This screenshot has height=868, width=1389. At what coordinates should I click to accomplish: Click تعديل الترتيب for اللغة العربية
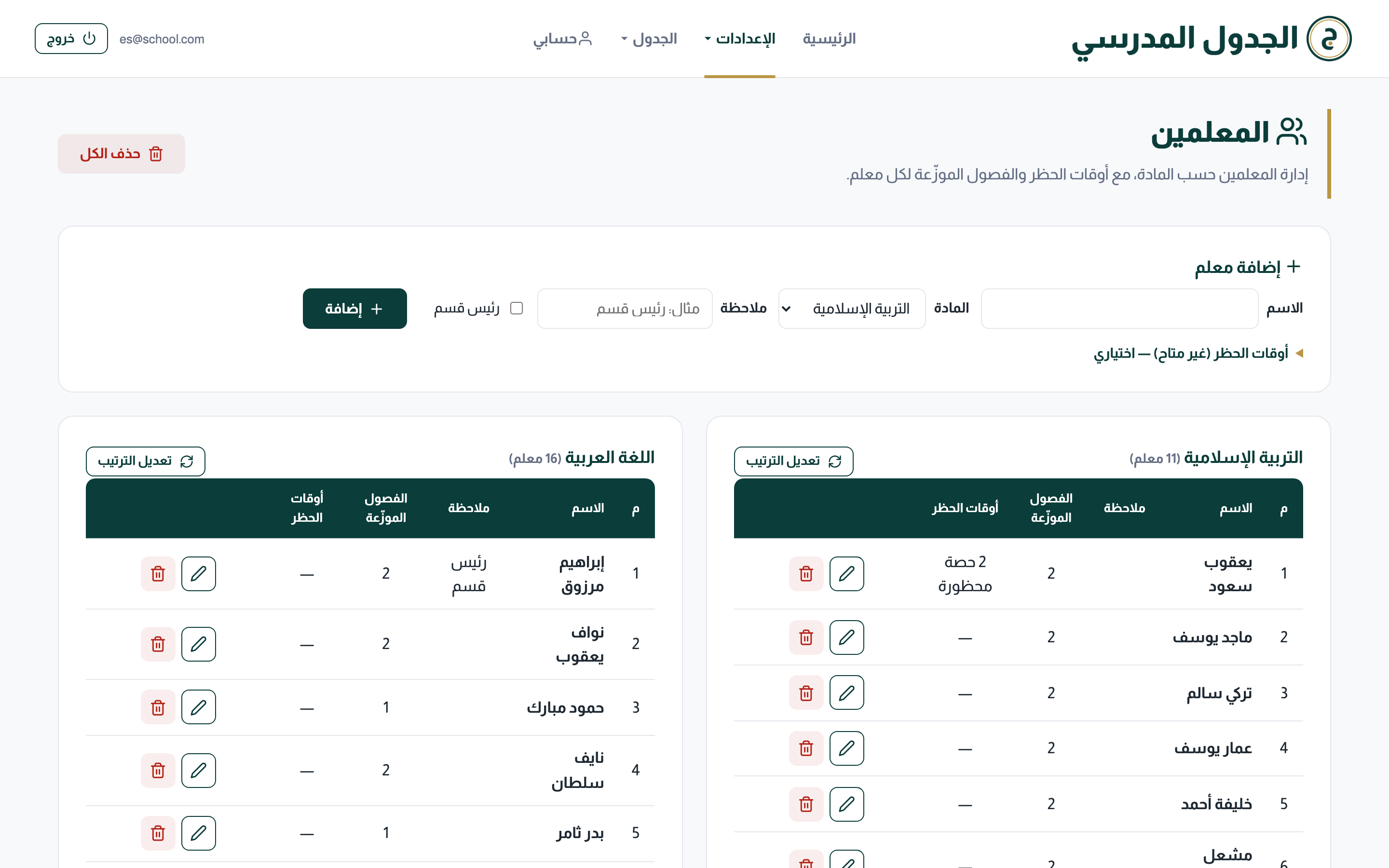coord(145,461)
